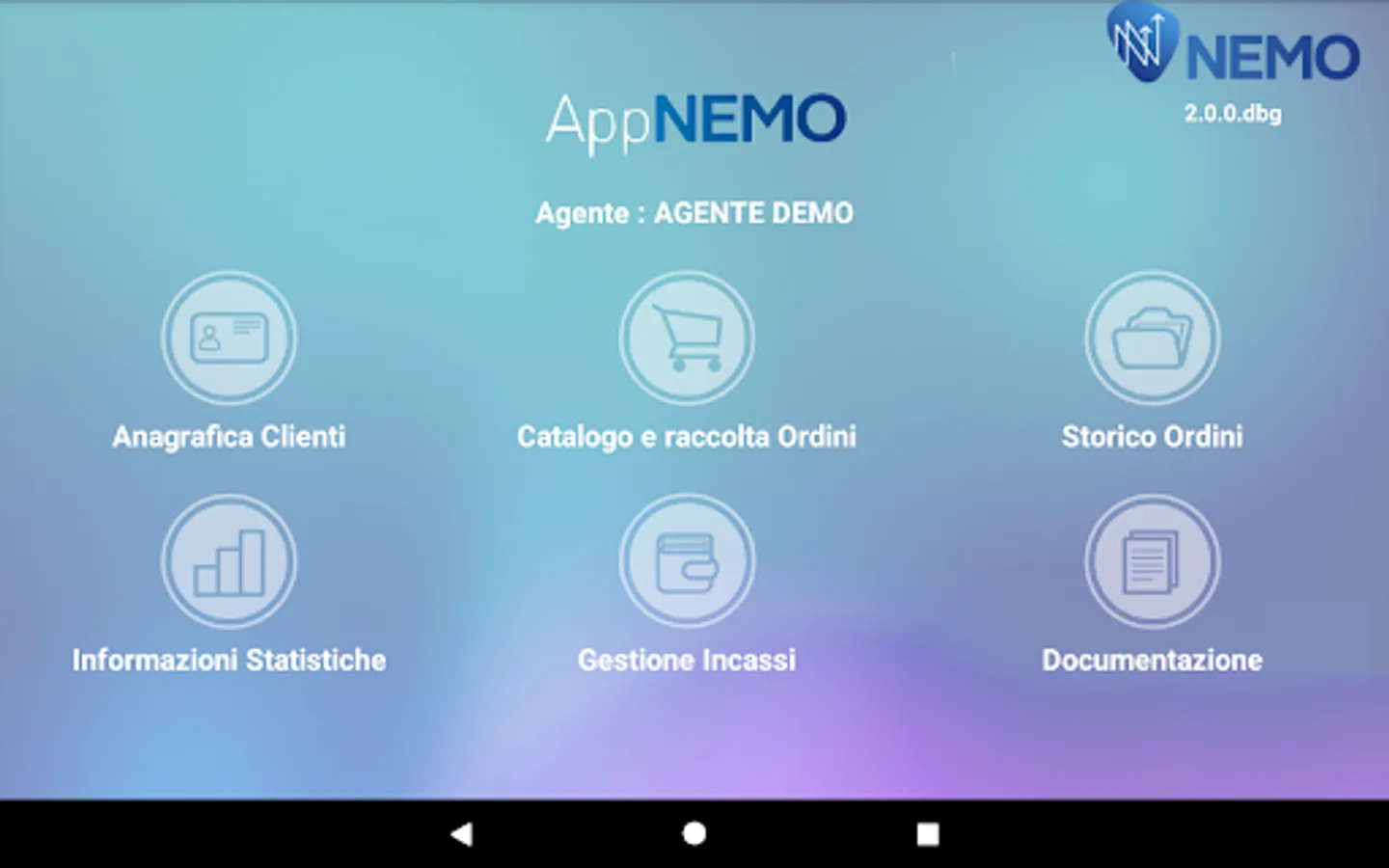
Task: Open the Storico Ordini folder icon
Action: [1152, 338]
